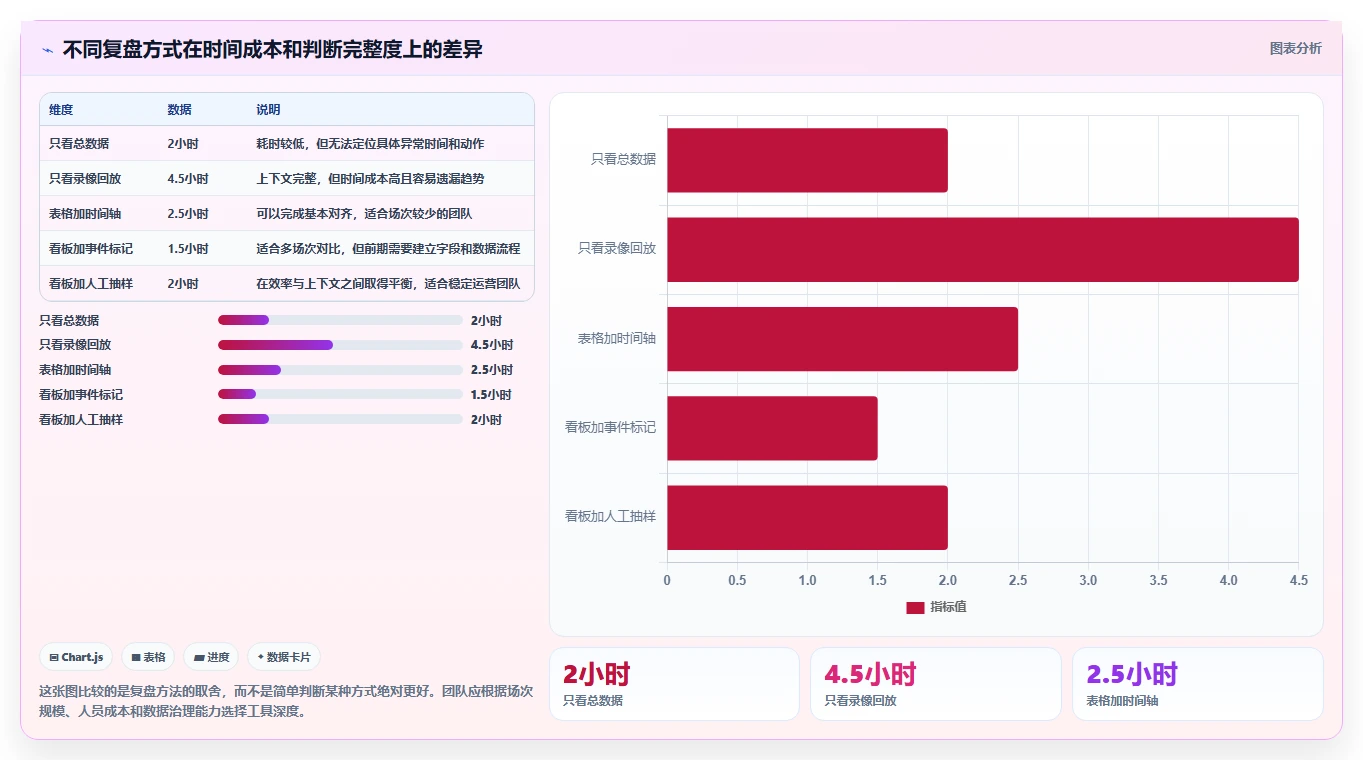Click the 看板加事件标记 chart bar
Screen dimensions: 1363x760
[x=772, y=428]
